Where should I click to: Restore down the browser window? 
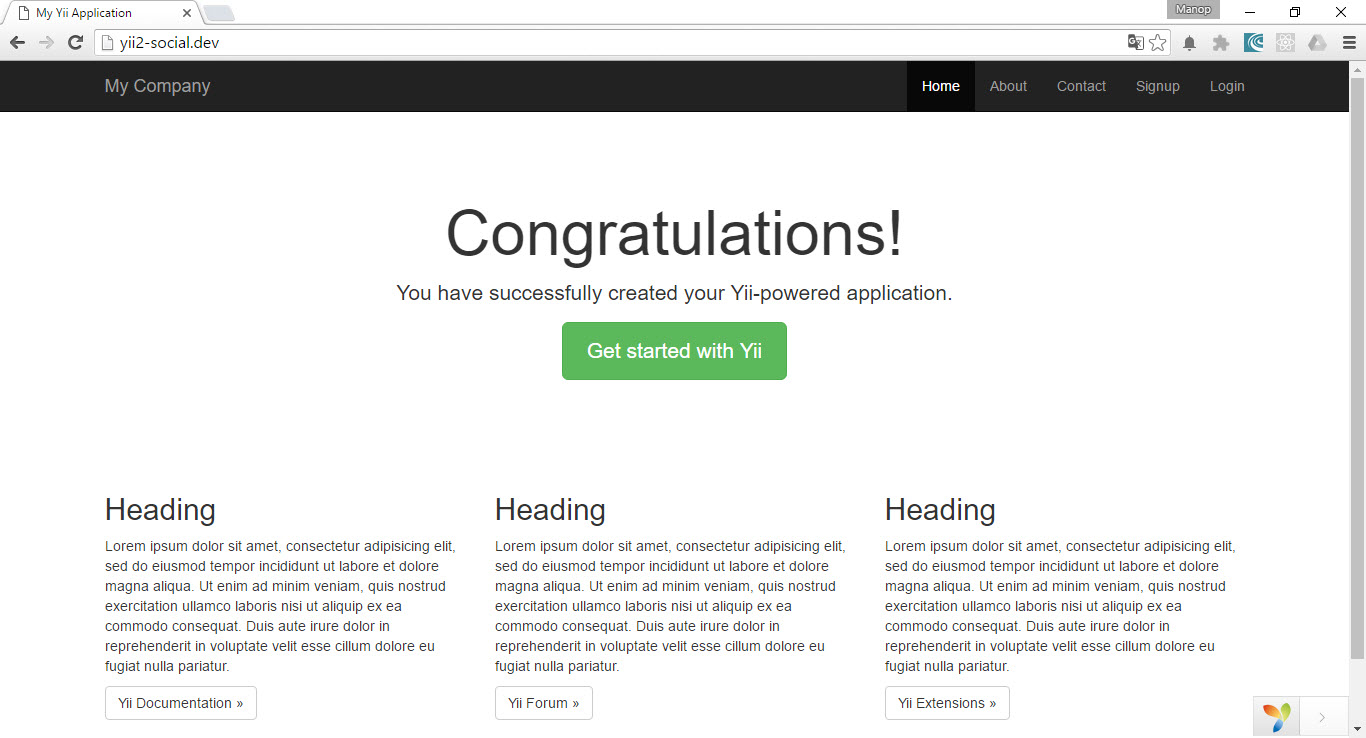1295,12
